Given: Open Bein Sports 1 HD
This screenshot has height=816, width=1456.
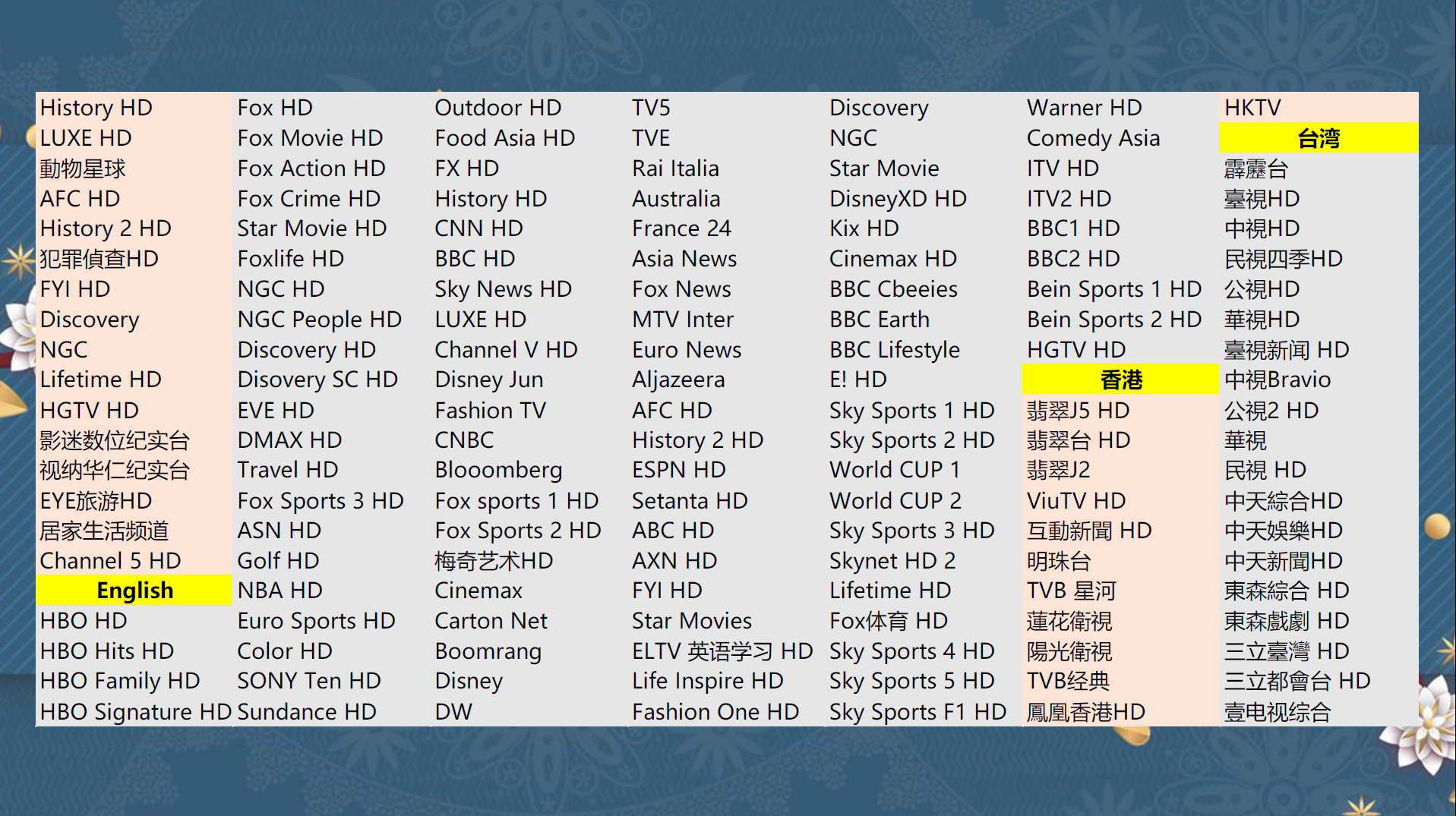Looking at the screenshot, I should (1113, 289).
